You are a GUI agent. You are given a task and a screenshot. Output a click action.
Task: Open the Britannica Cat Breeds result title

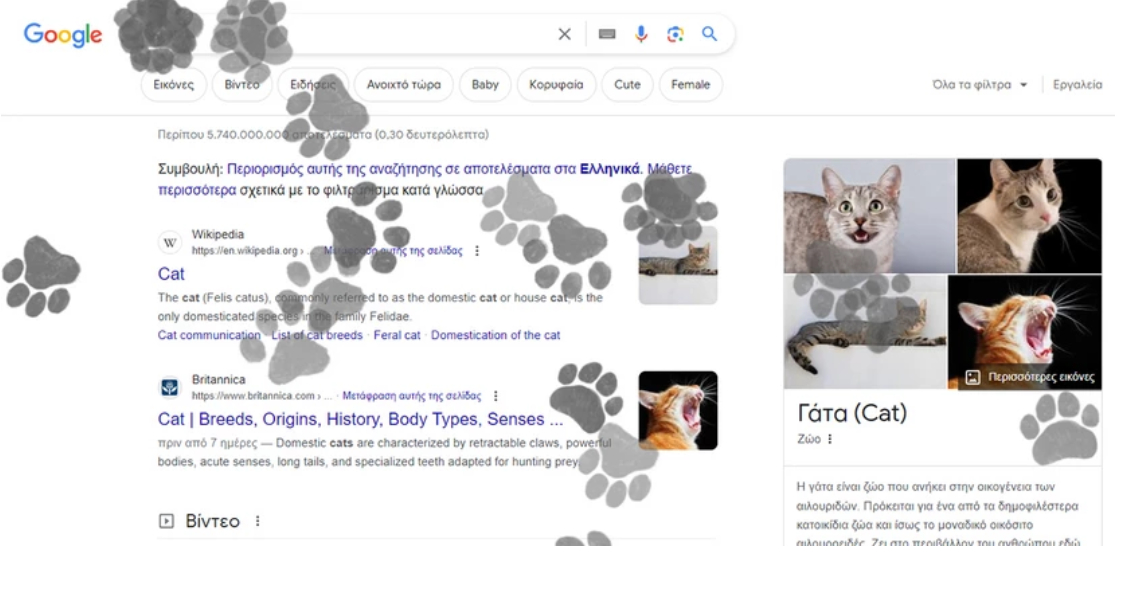click(x=360, y=419)
